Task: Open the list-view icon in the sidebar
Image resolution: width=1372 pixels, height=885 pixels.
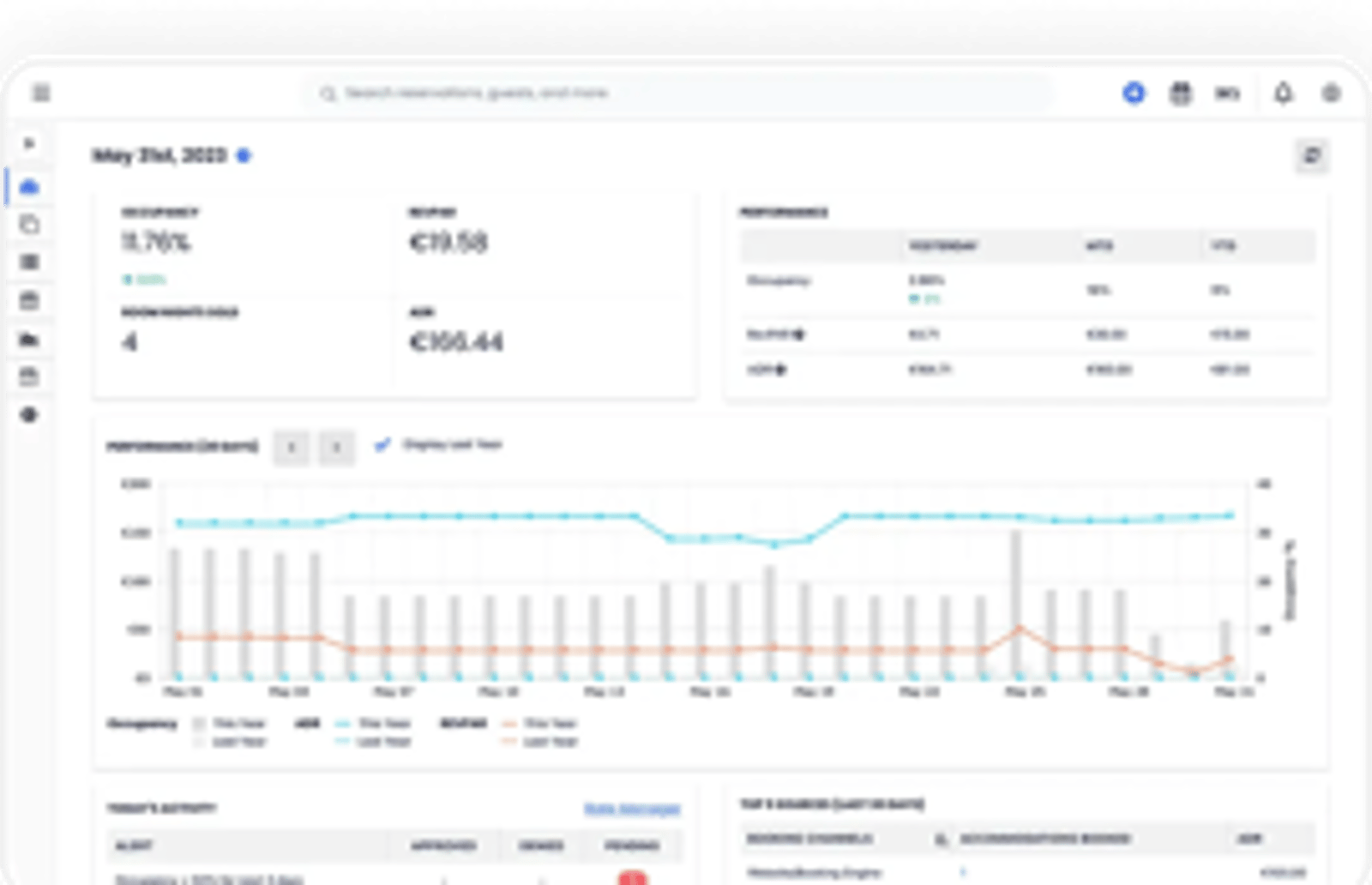Action: pyautogui.click(x=29, y=262)
